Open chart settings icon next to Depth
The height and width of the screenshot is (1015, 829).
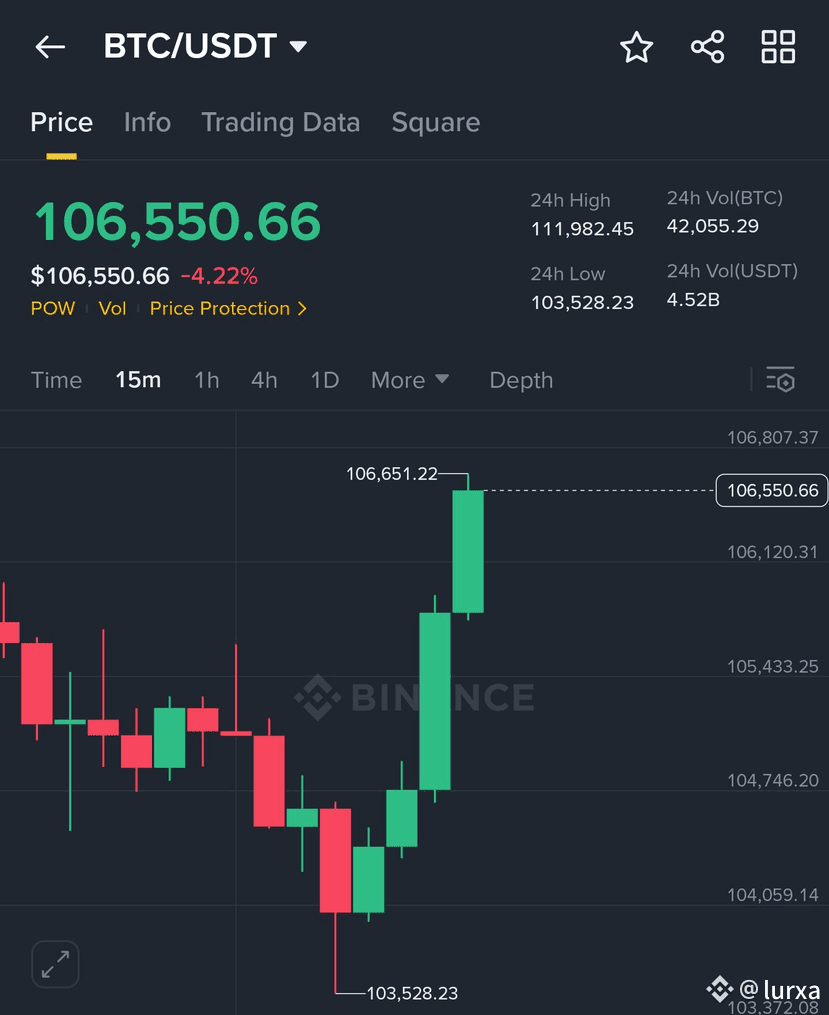click(x=780, y=380)
